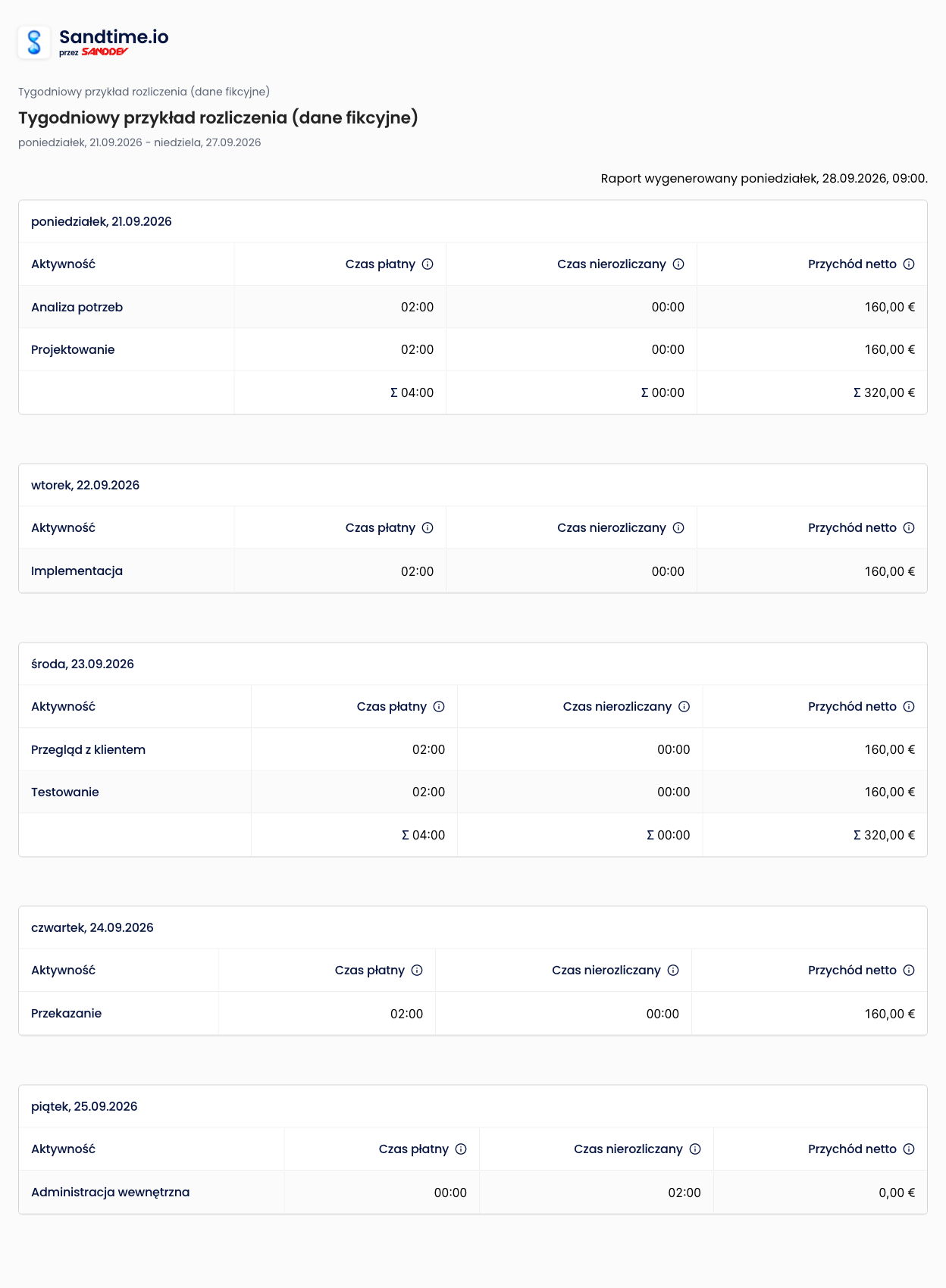946x1288 pixels.
Task: Click the Sandtime.io brand name
Action: (x=114, y=37)
